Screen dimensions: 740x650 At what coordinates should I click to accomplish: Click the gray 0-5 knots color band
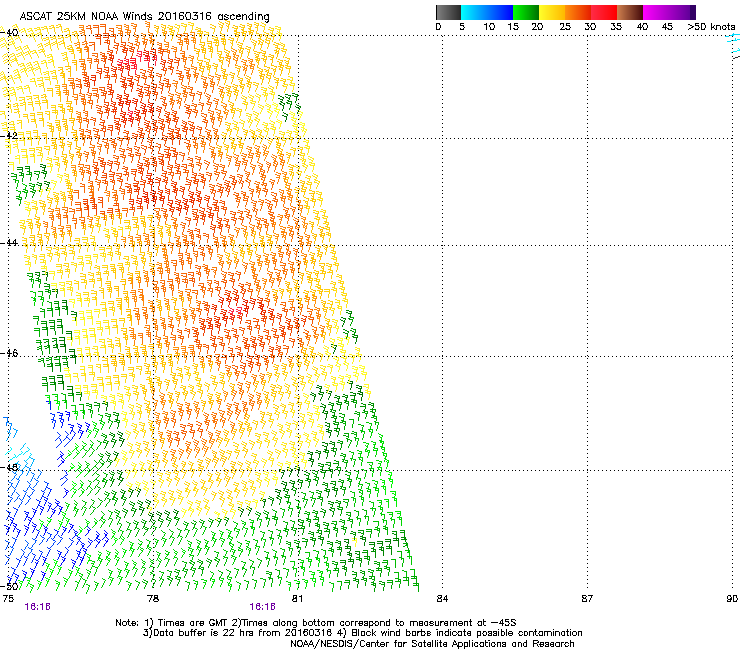(x=448, y=12)
